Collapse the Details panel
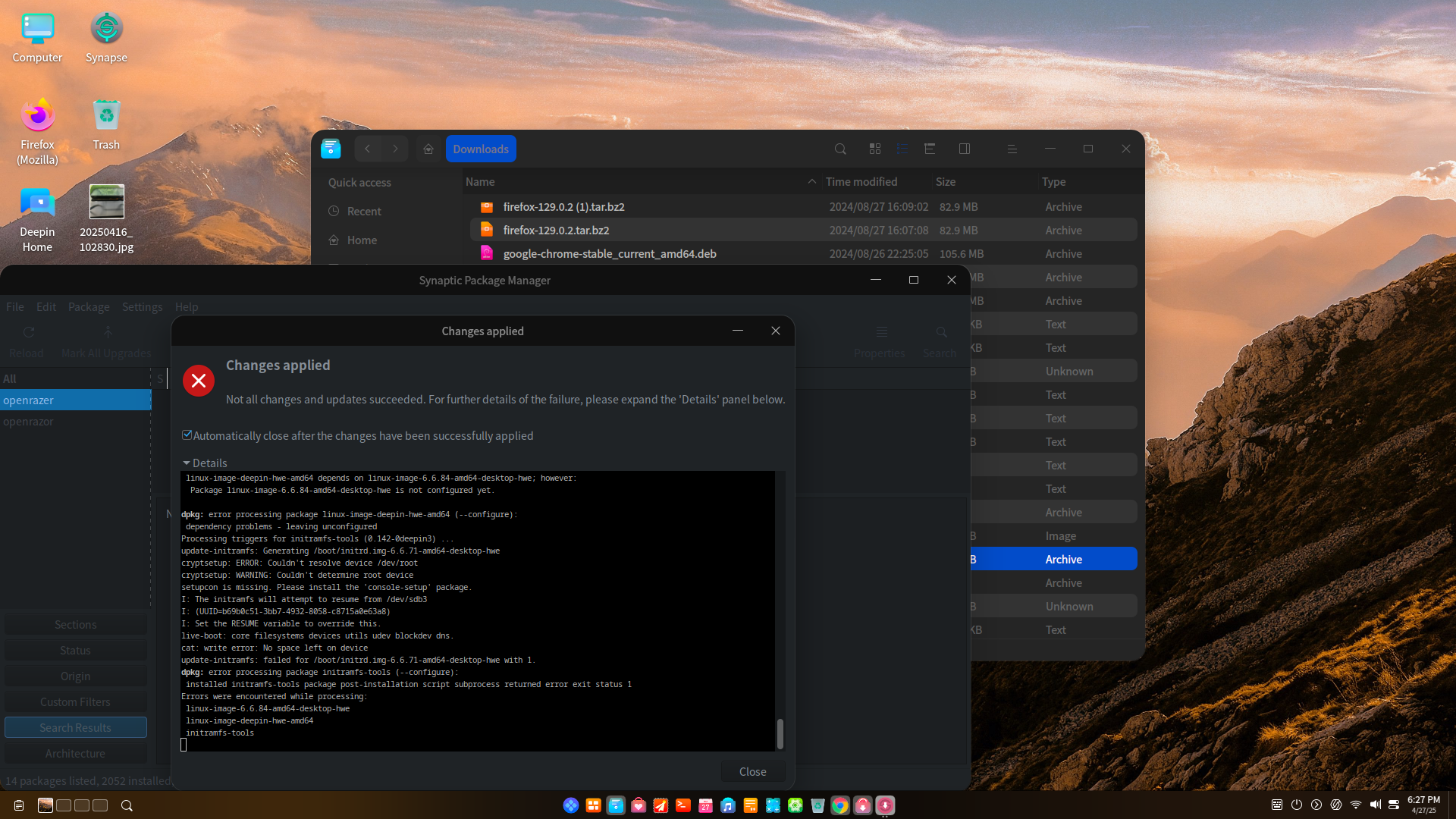 (x=187, y=463)
